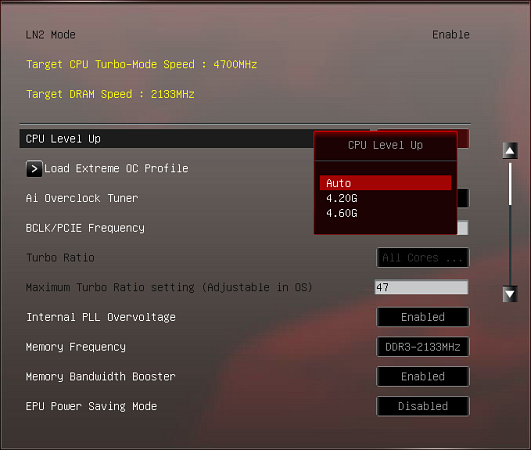
Task: Click Target CPU Turbo-Mode Speed text
Action: [x=142, y=64]
